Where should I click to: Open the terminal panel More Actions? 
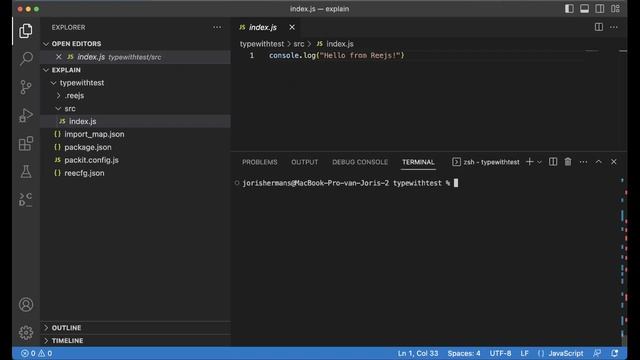point(583,162)
